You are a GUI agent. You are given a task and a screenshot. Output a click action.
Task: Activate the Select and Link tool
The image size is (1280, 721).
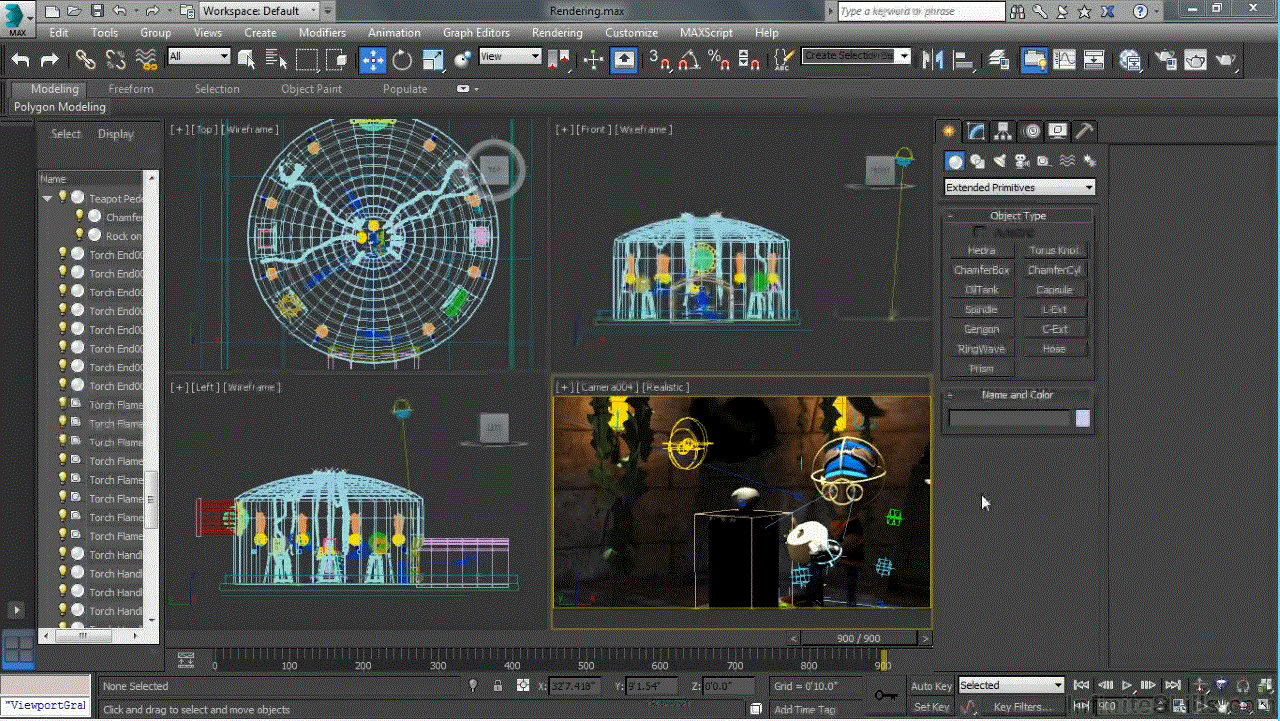coord(86,60)
